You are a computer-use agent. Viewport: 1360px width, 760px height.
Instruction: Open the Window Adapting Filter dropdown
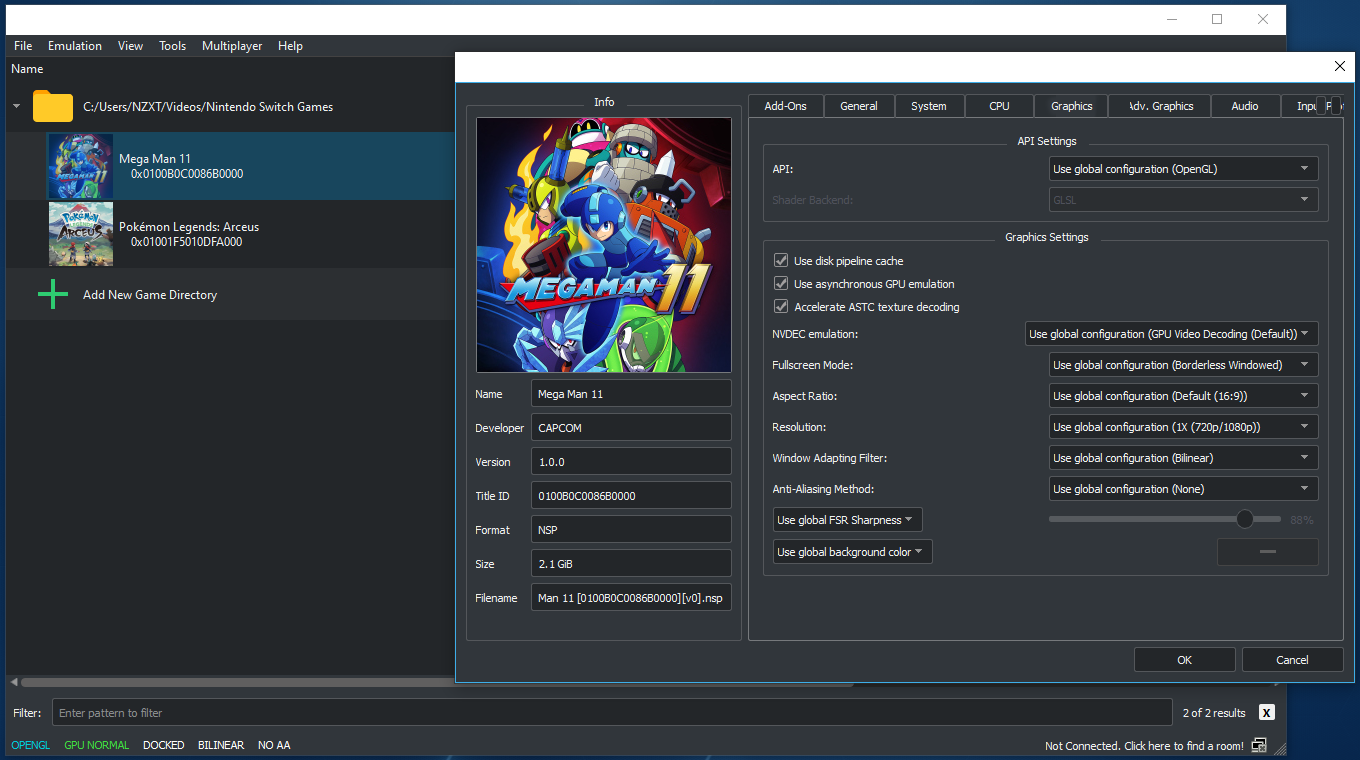1183,458
